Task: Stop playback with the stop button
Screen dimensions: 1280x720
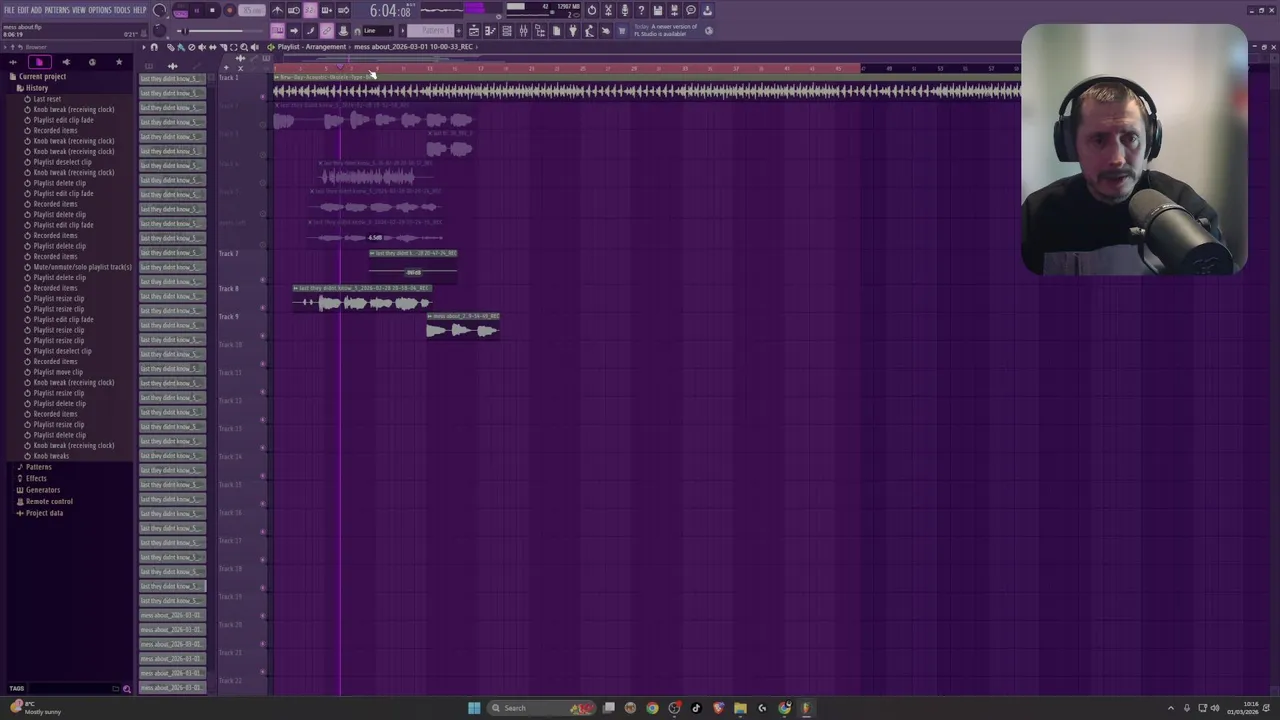Action: point(212,10)
